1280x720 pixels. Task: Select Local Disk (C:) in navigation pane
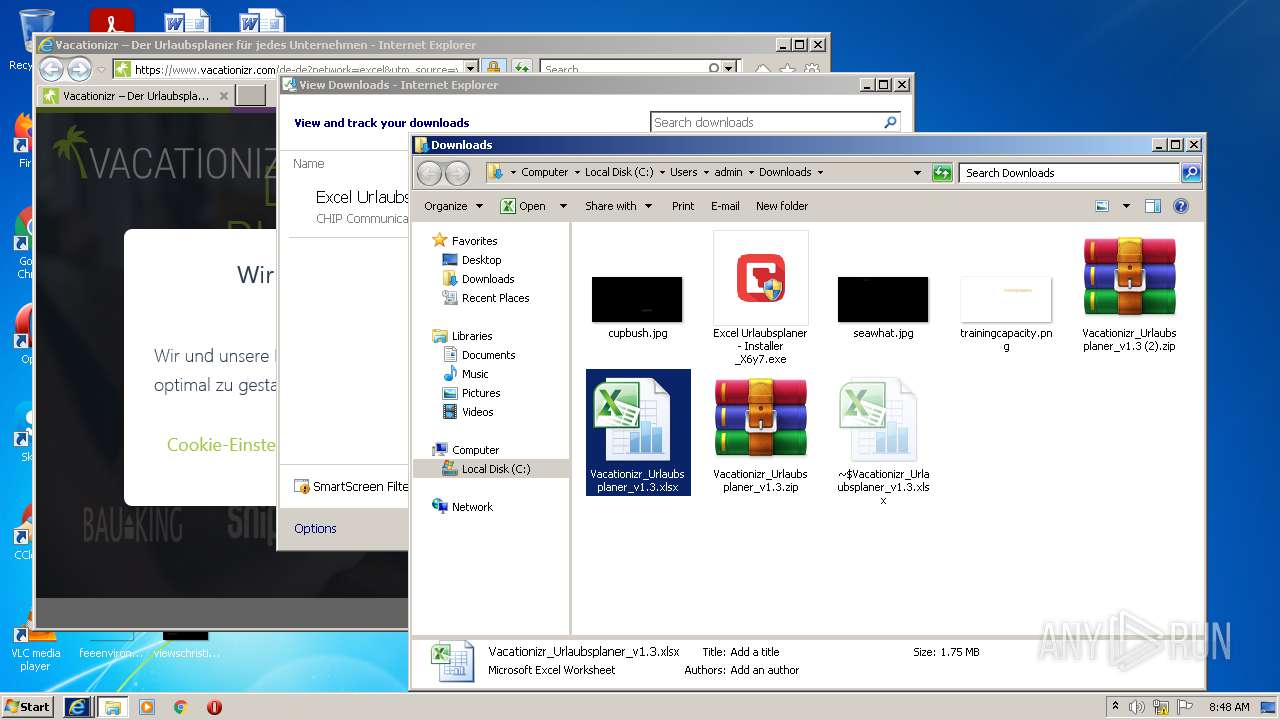click(495, 469)
